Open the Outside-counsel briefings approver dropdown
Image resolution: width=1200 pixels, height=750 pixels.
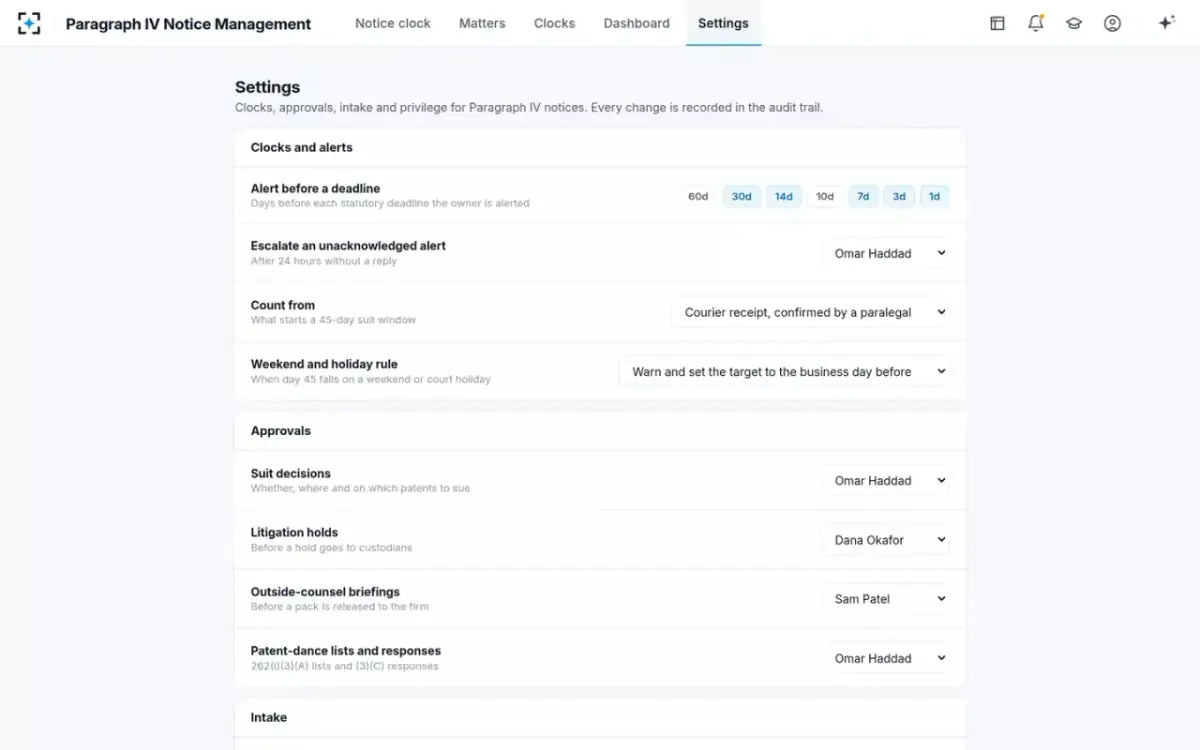point(886,598)
